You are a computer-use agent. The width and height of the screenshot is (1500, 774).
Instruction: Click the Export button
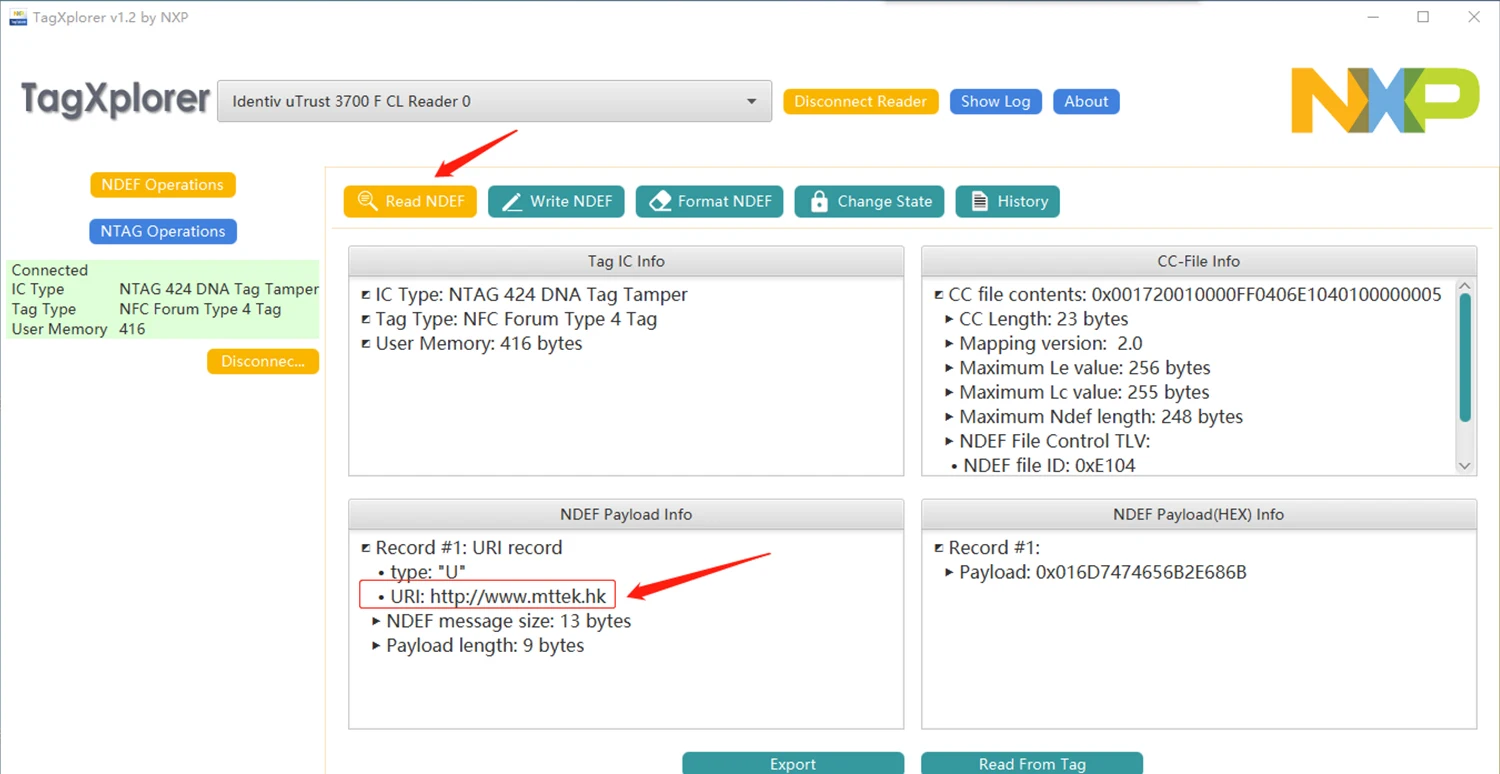point(793,763)
